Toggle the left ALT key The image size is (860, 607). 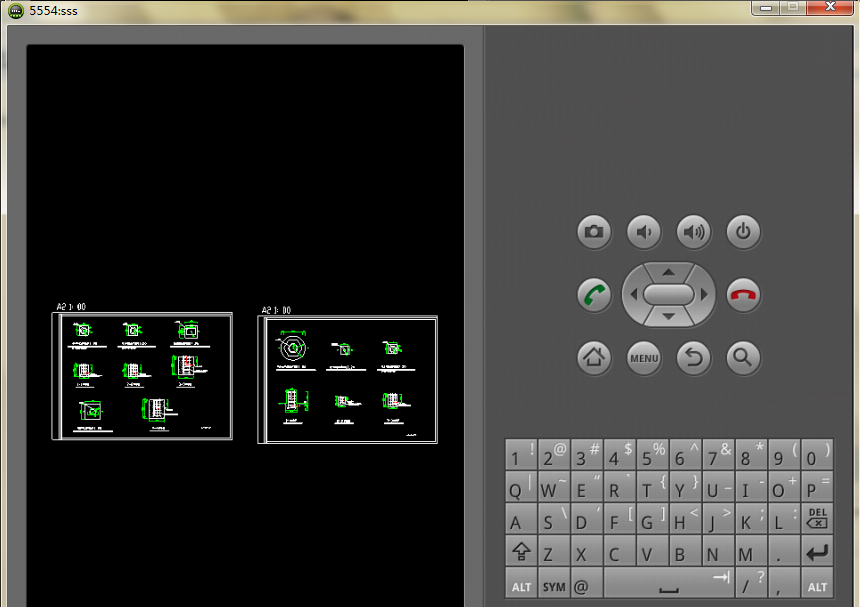pyautogui.click(x=521, y=585)
